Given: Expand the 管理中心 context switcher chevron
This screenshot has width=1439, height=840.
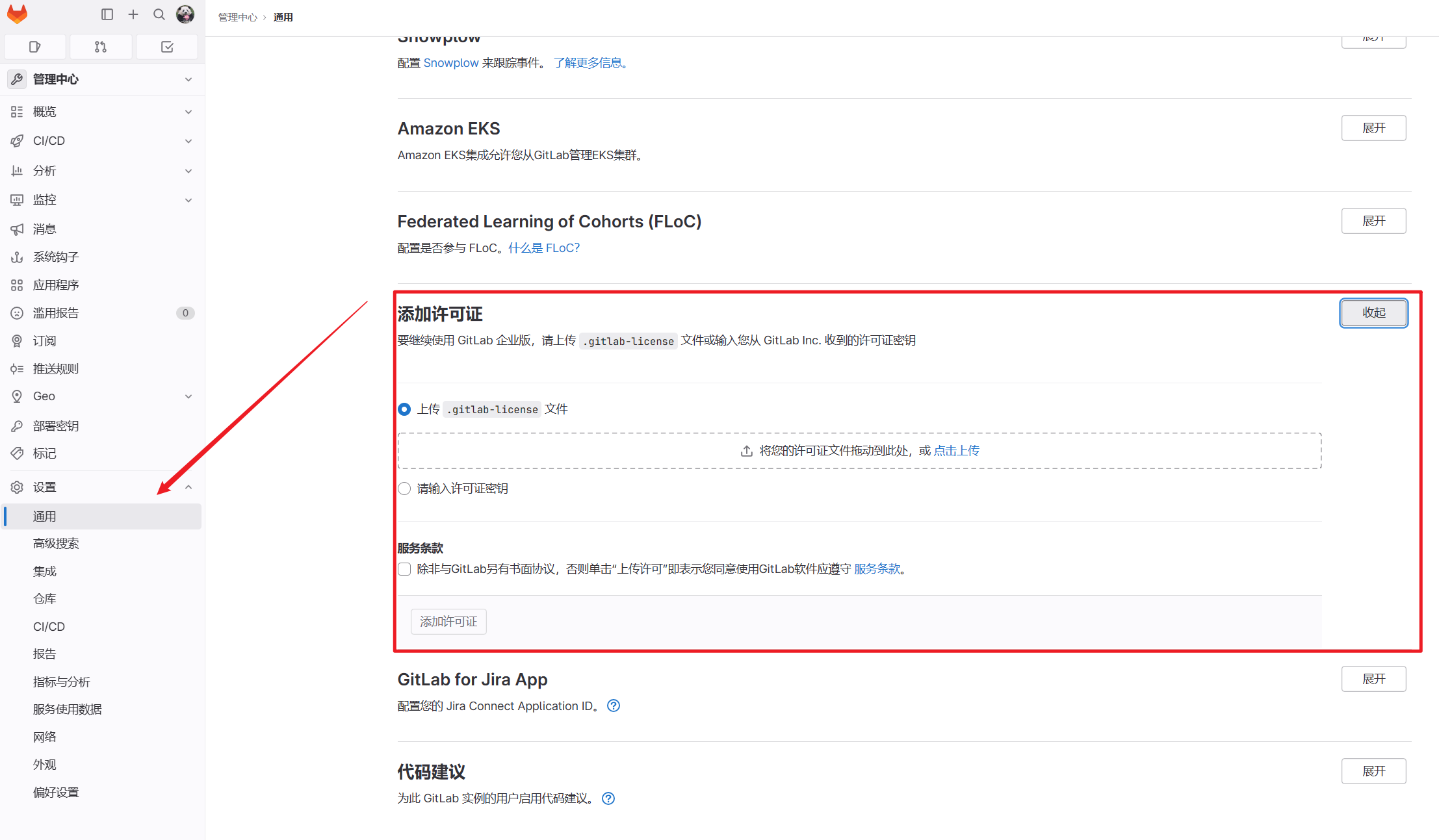Looking at the screenshot, I should (188, 79).
